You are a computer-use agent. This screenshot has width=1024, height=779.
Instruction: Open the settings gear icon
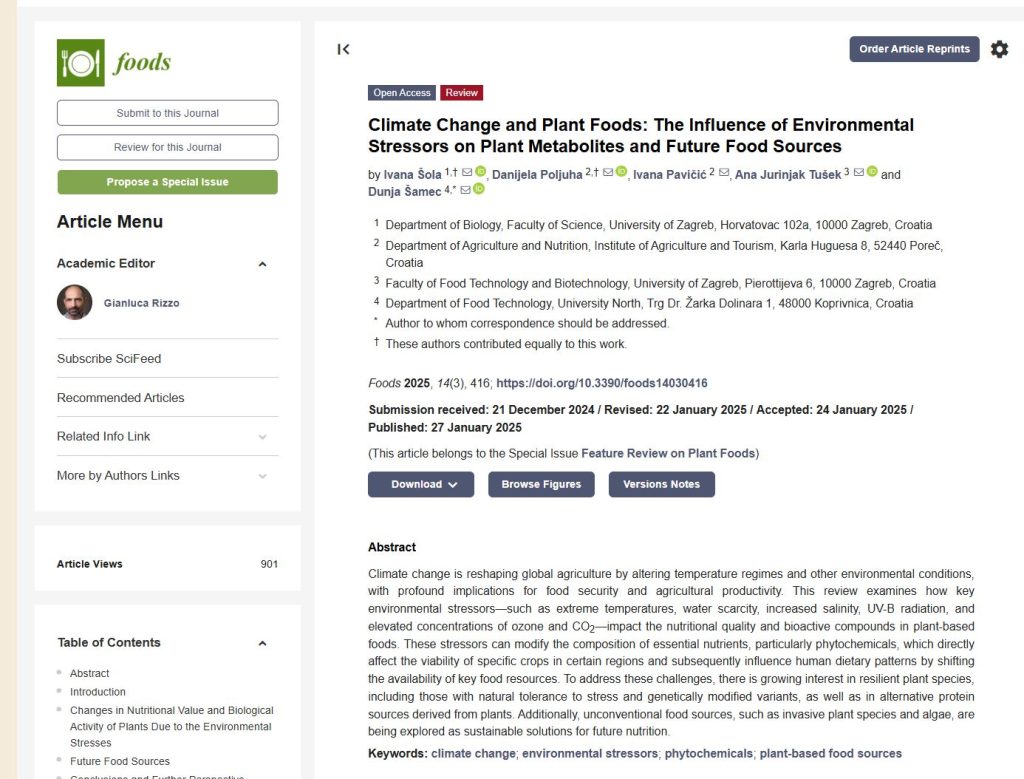pos(999,49)
